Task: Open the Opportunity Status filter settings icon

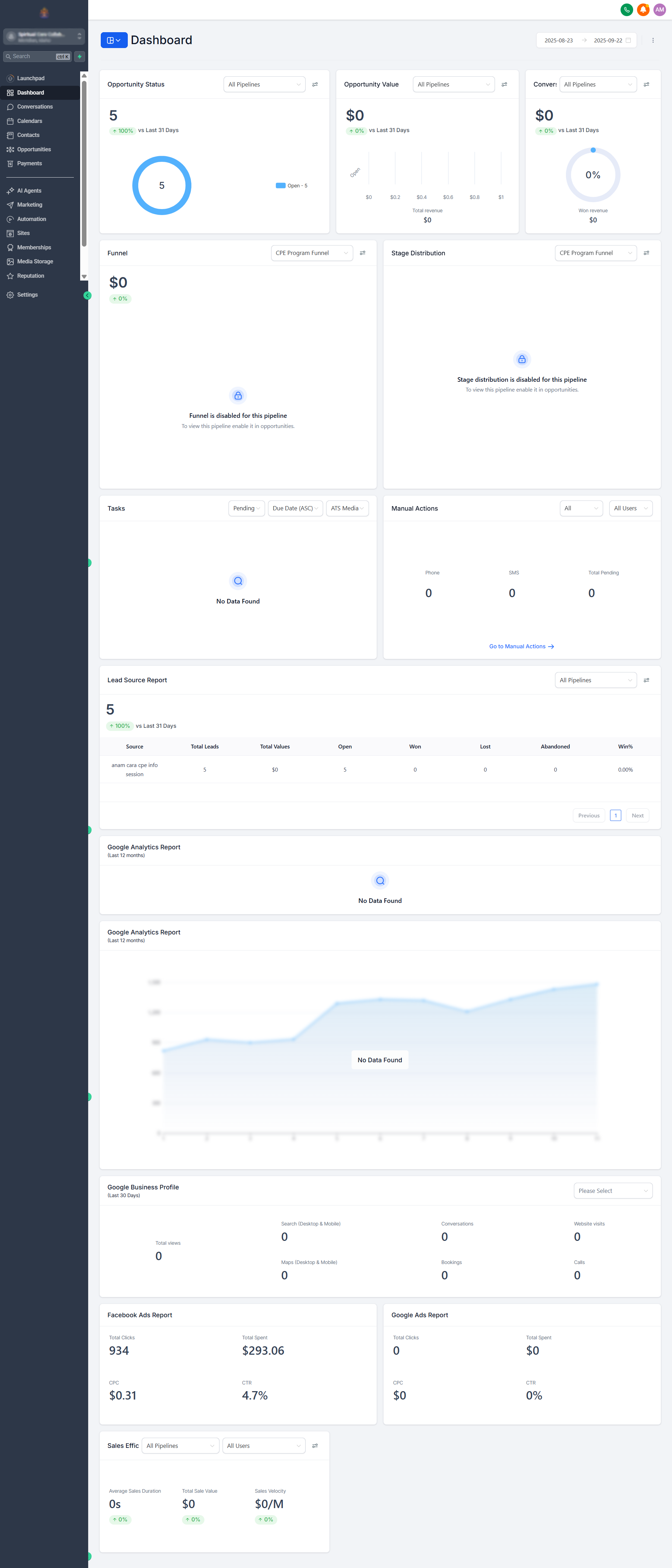Action: [315, 85]
